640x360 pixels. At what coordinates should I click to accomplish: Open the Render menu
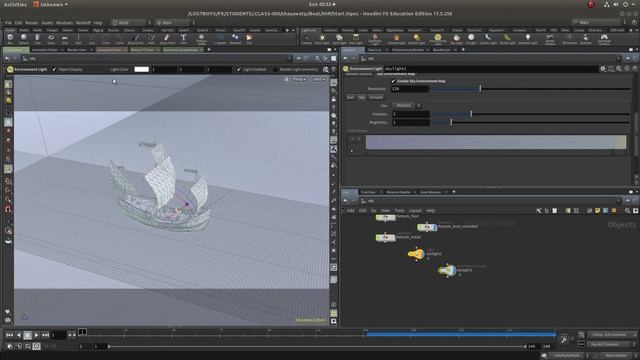pos(31,23)
